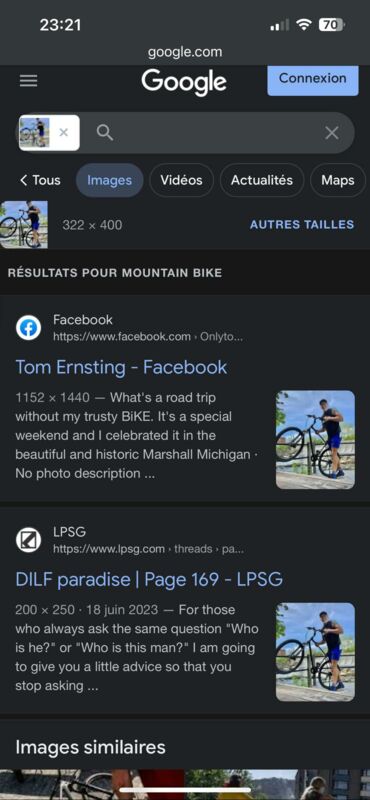Screen dimensions: 370x800
Task: Tap the Facebook site icon
Action: pyautogui.click(x=29, y=328)
